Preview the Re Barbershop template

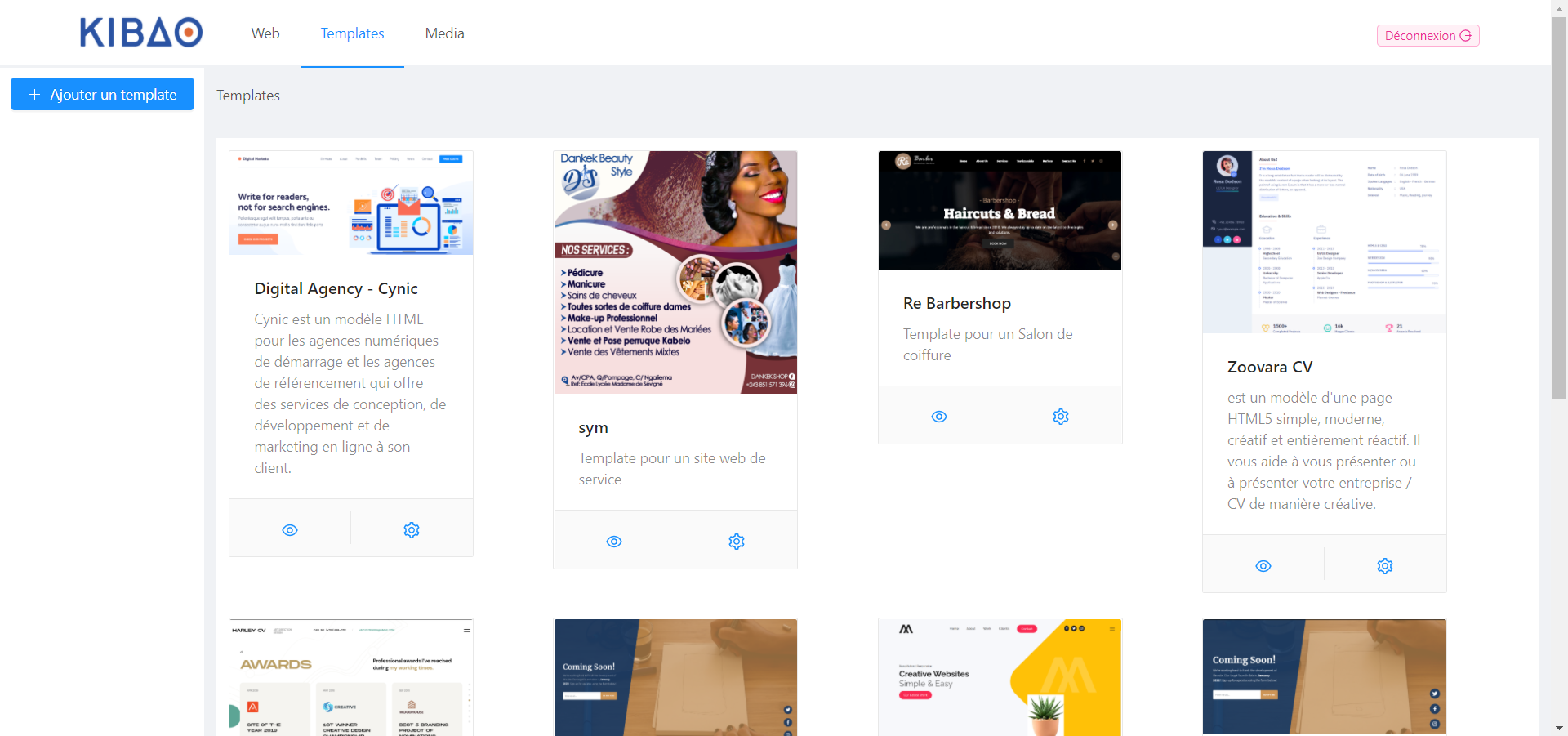939,417
